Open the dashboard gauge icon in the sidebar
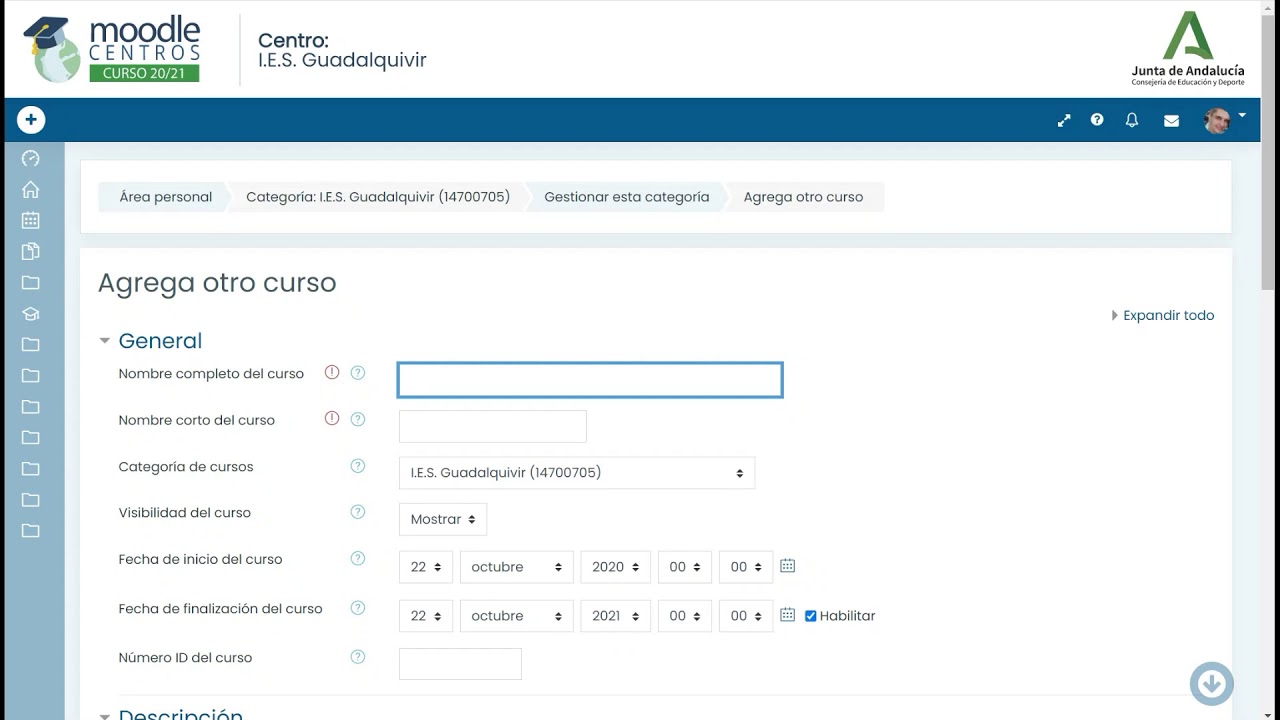The width and height of the screenshot is (1280, 720). click(x=31, y=158)
